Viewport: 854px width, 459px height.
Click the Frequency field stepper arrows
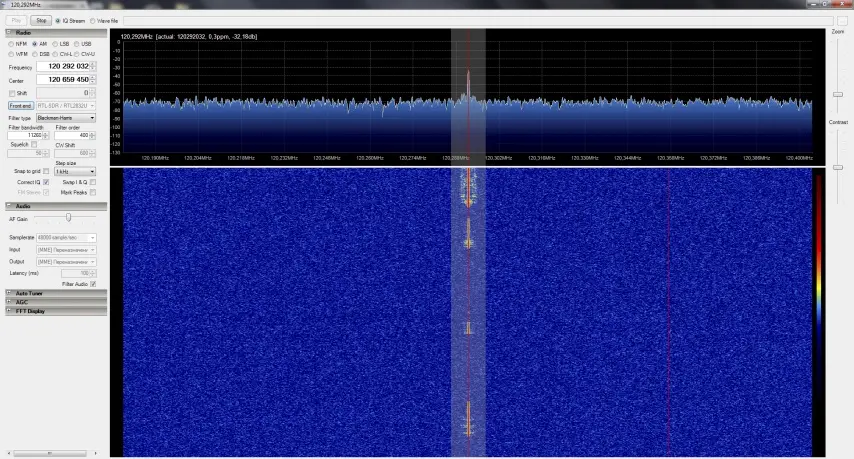(93, 66)
